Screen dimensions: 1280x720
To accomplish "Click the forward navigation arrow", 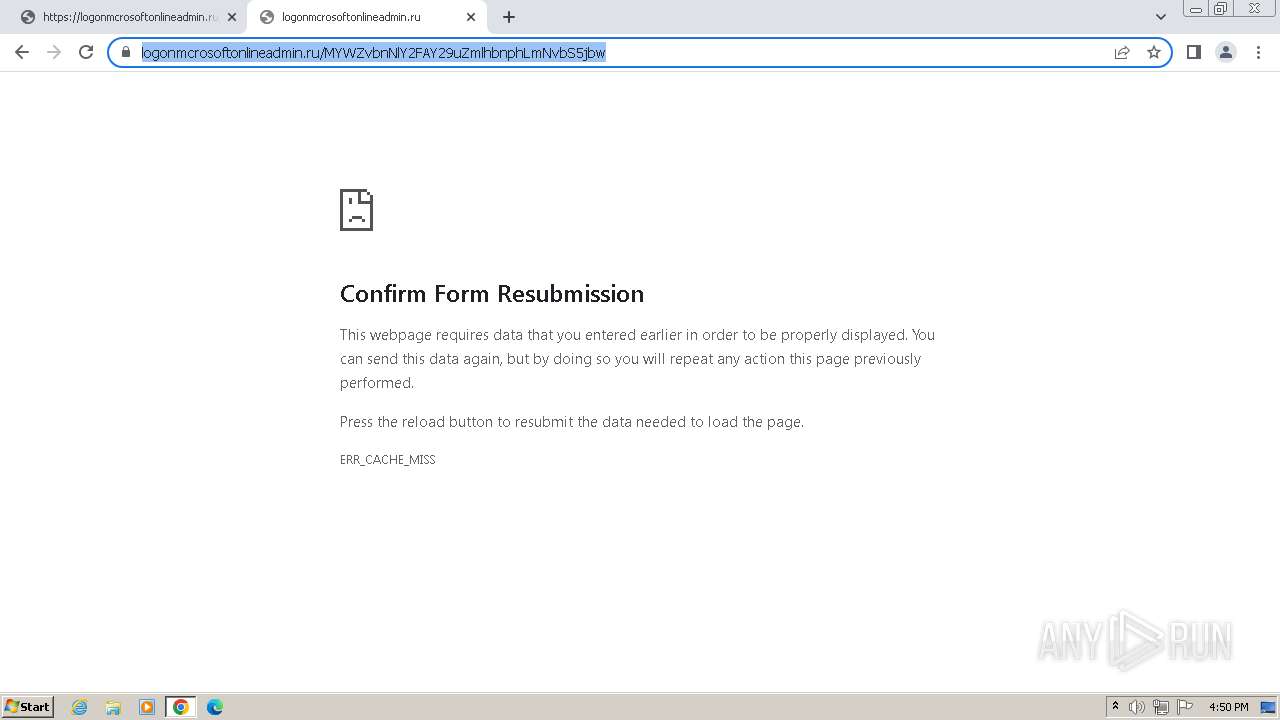I will click(54, 52).
